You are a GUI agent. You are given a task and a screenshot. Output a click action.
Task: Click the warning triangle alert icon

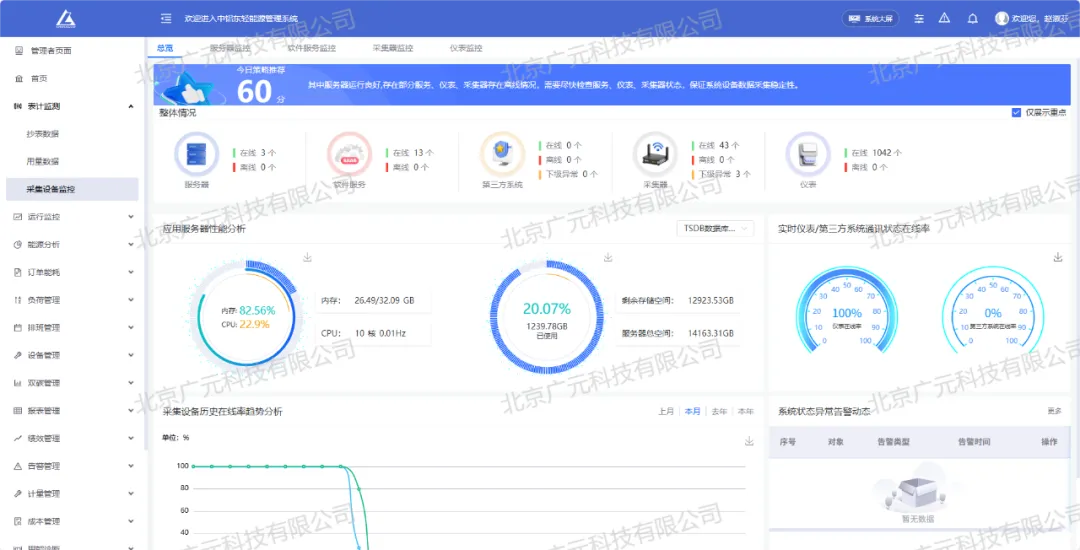coord(944,18)
